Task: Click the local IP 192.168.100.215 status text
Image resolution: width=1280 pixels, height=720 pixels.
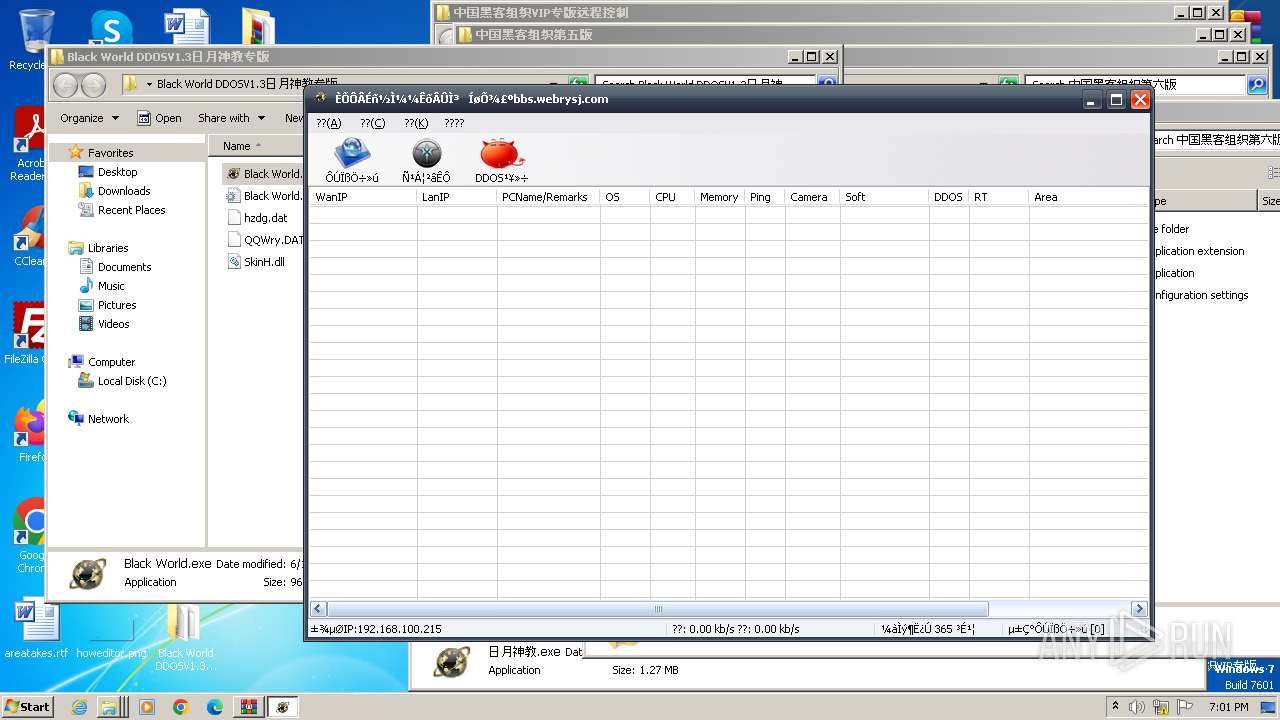Action: (376, 629)
